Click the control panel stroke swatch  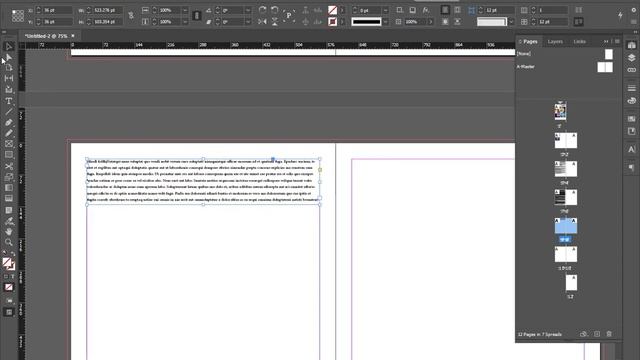coord(332,22)
